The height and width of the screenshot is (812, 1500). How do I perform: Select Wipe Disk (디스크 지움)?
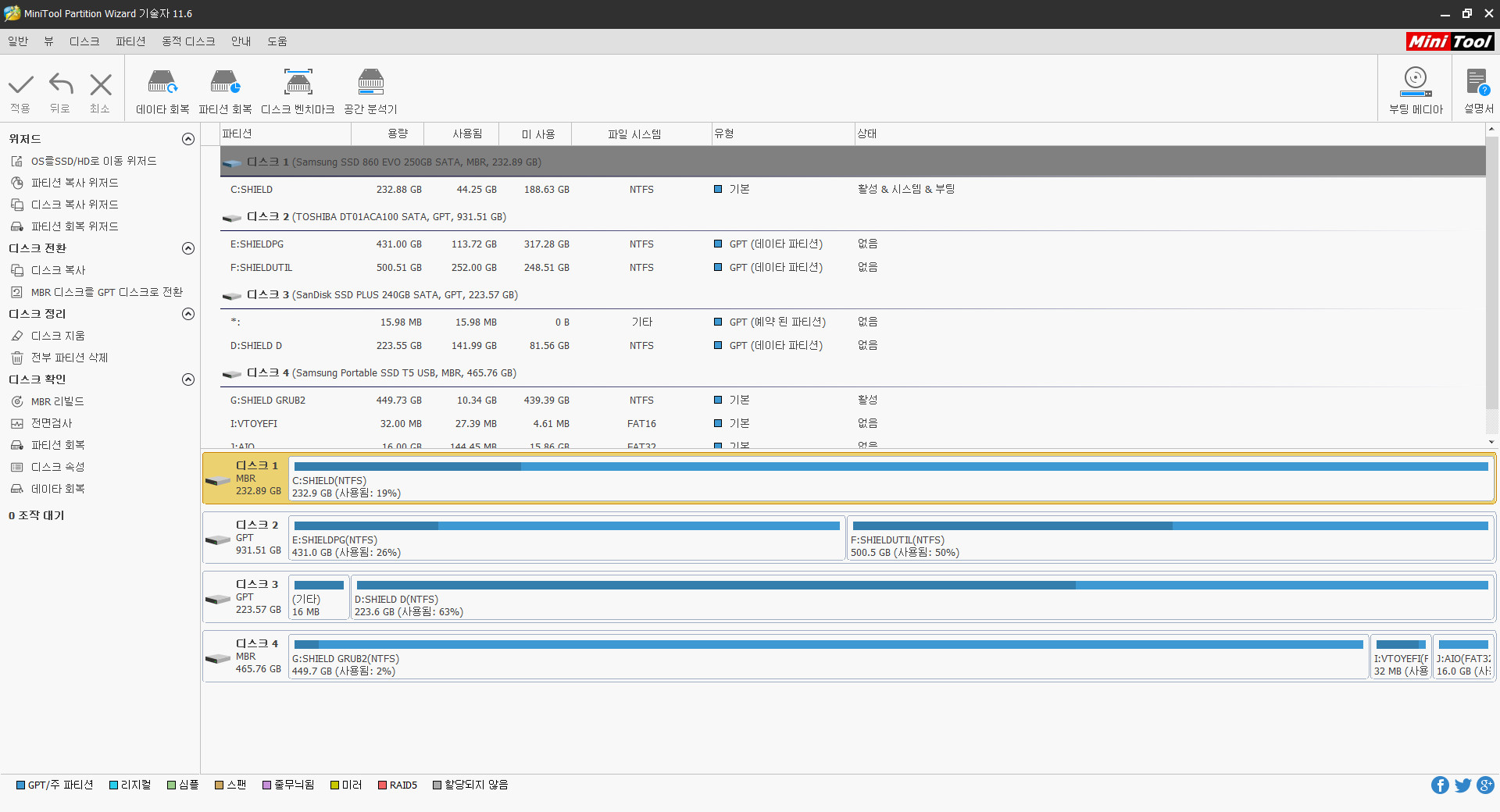58,336
